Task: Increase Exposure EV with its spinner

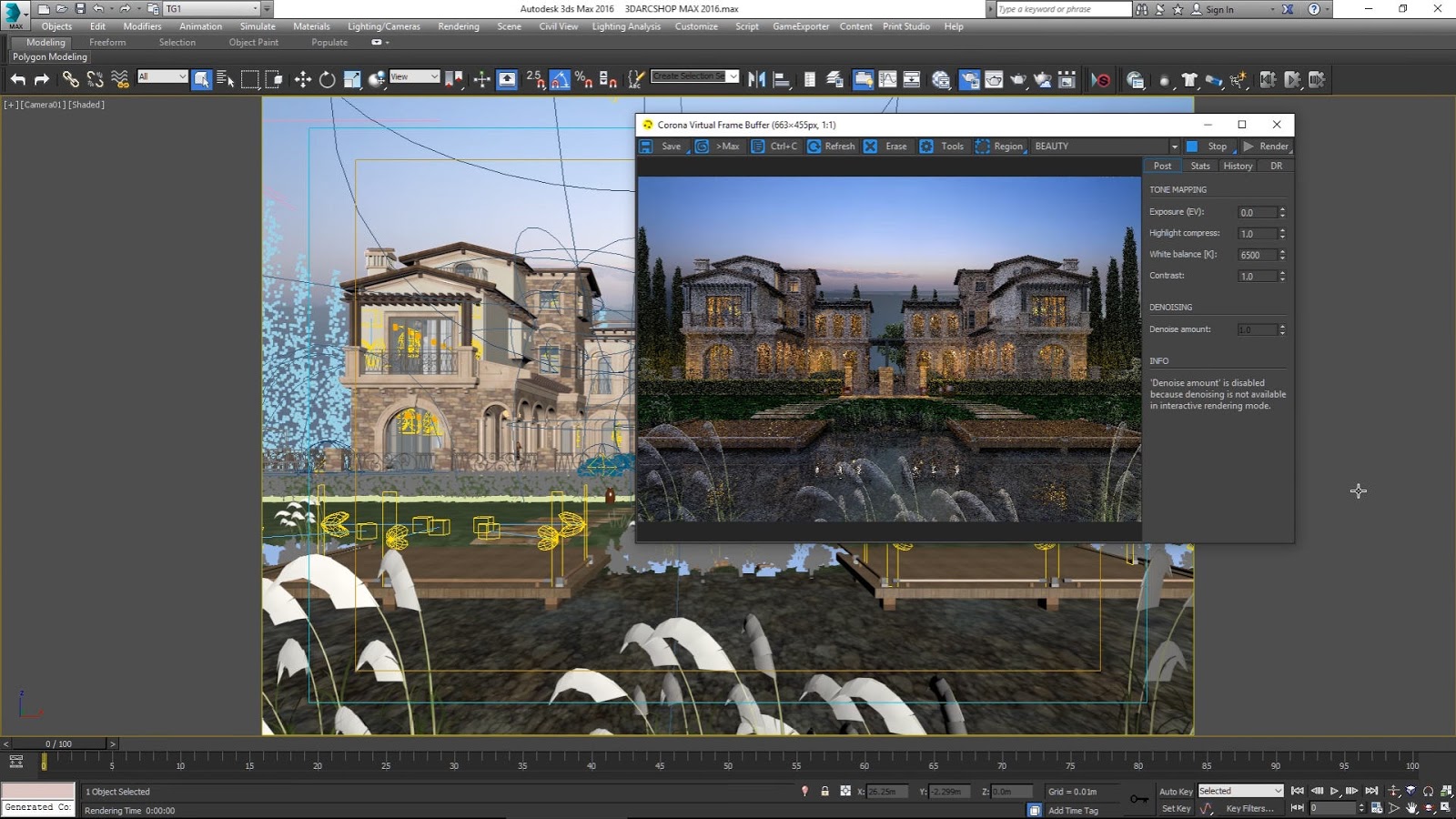Action: pos(1283,208)
